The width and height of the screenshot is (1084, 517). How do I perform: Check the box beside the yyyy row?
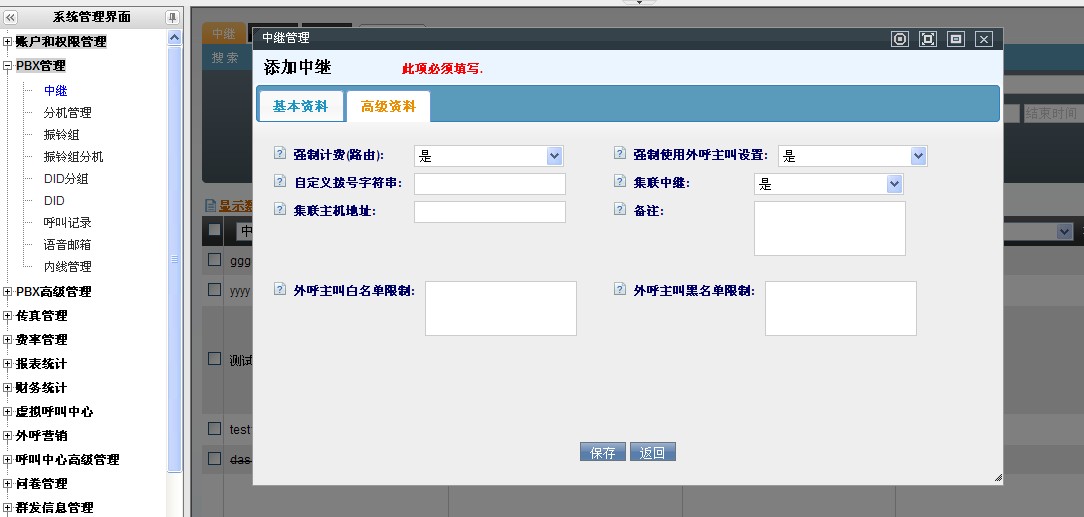point(214,289)
